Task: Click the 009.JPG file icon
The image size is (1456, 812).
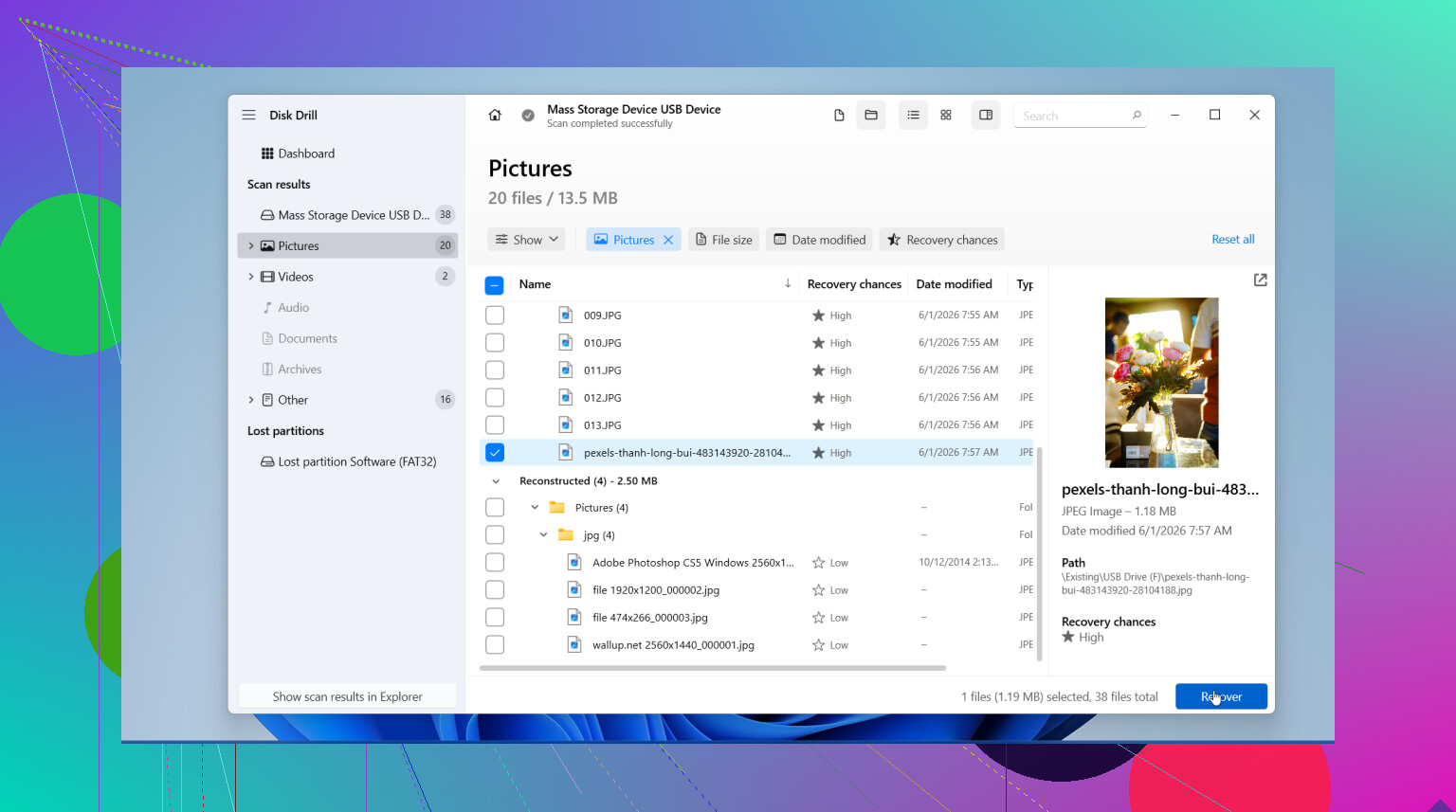Action: click(x=566, y=316)
